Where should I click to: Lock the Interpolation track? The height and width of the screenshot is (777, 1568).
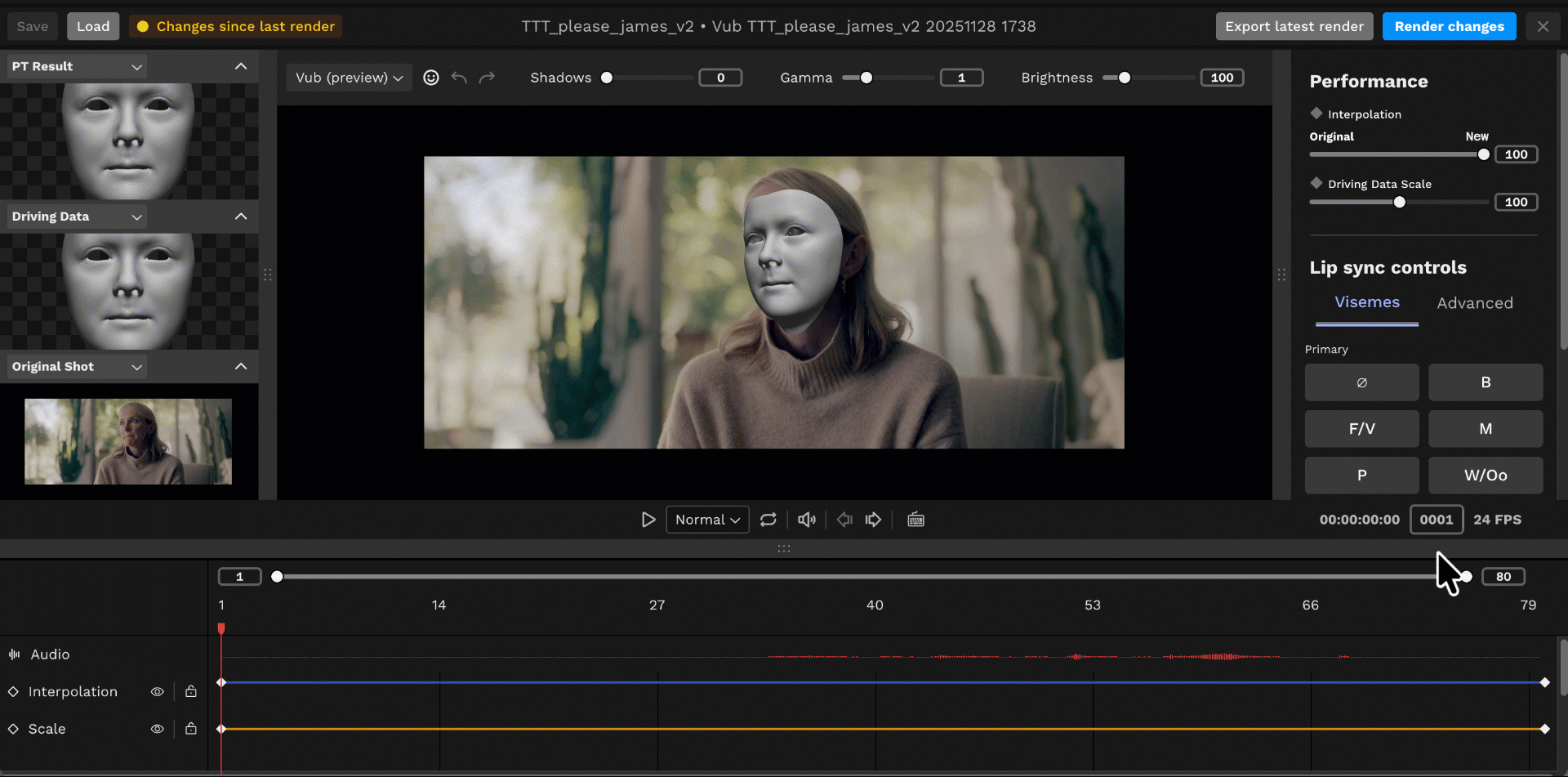pos(191,692)
